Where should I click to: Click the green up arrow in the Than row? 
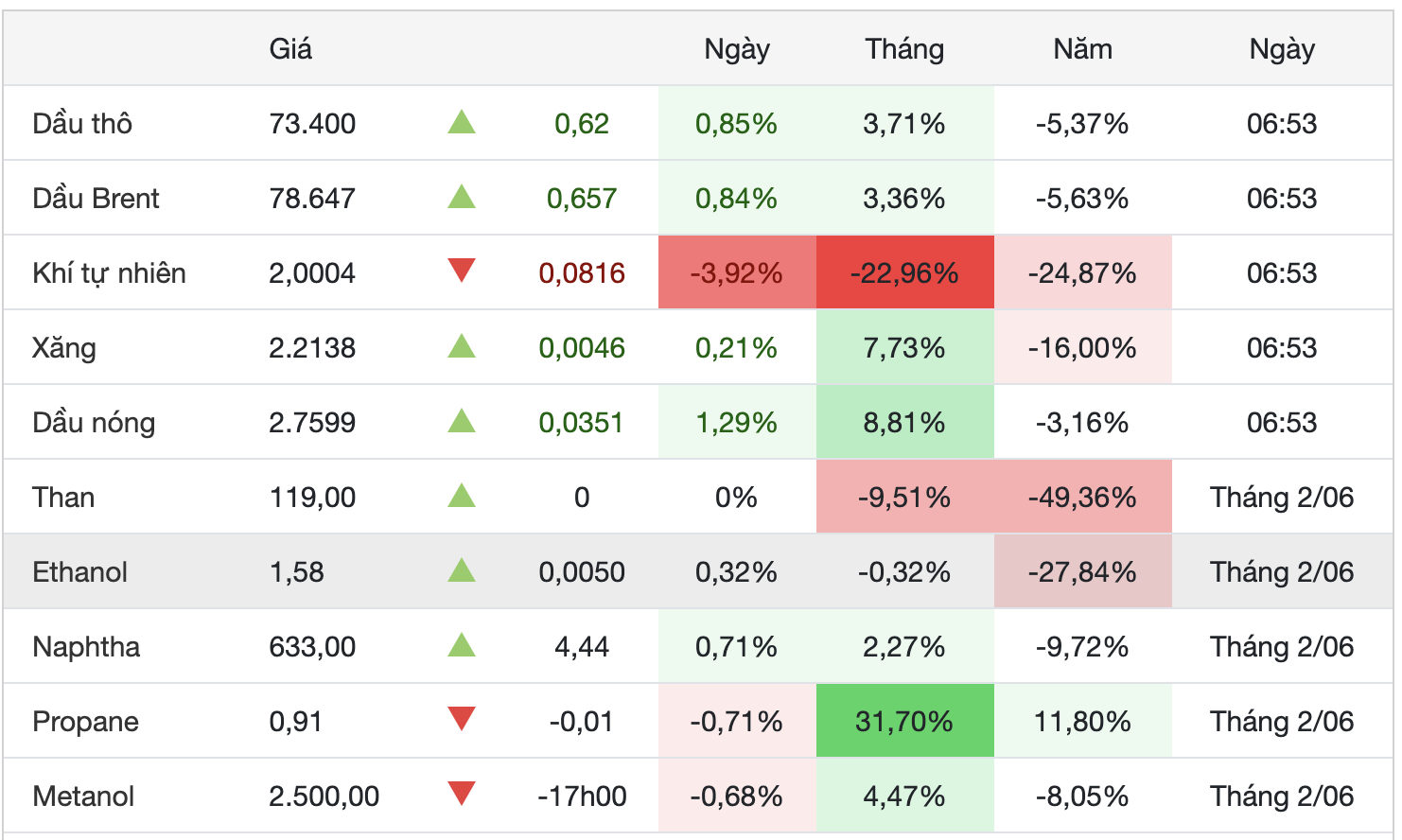click(462, 496)
